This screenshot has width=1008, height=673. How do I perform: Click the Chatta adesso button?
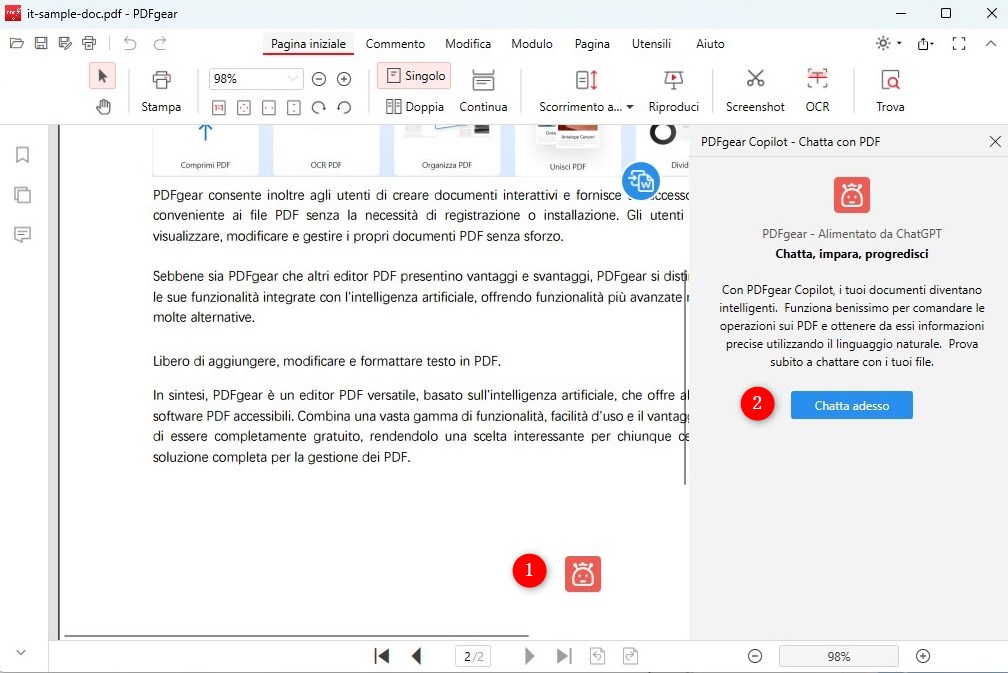tap(851, 405)
